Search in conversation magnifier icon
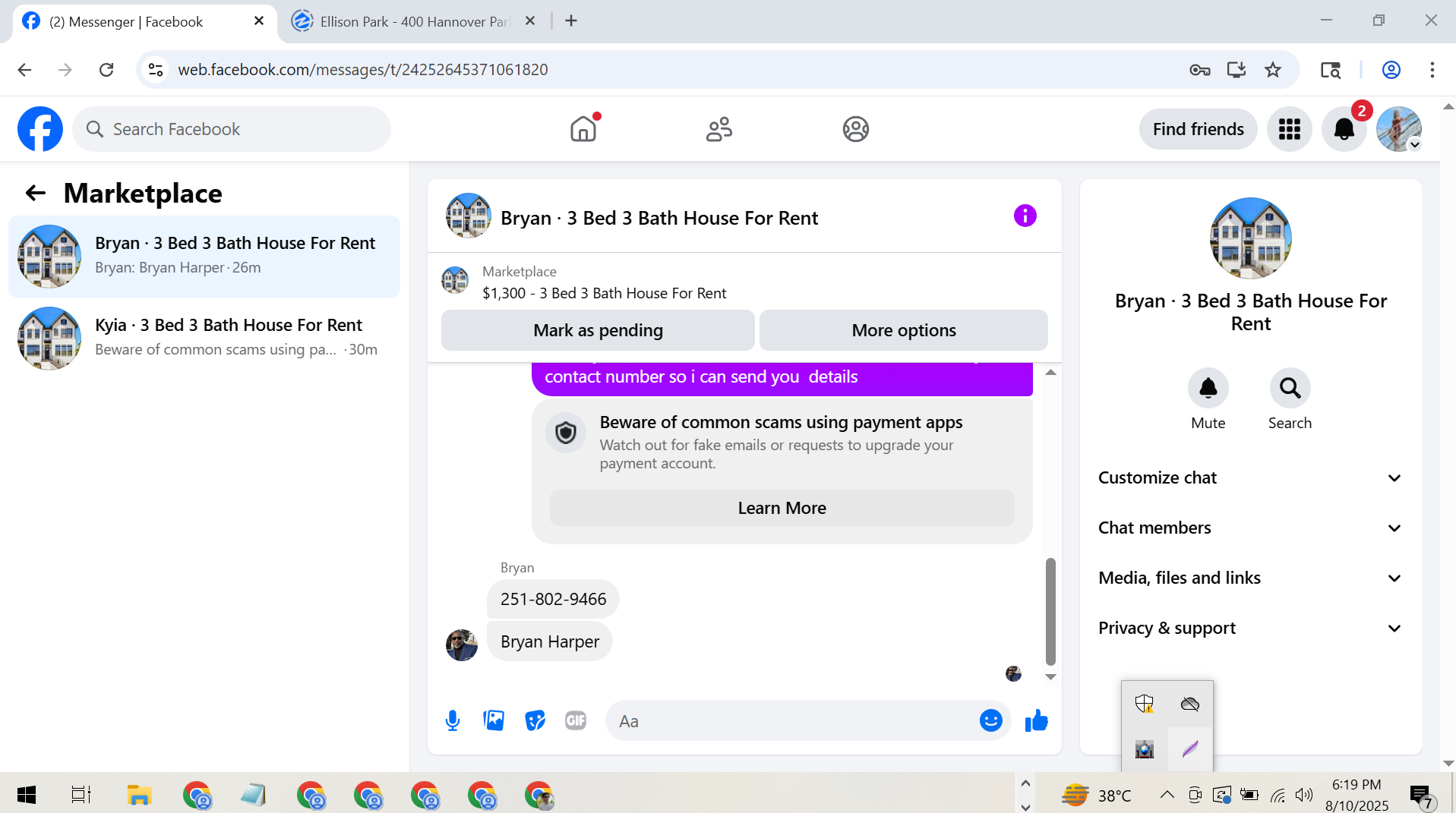Viewport: 1456px width, 813px height. pos(1290,388)
